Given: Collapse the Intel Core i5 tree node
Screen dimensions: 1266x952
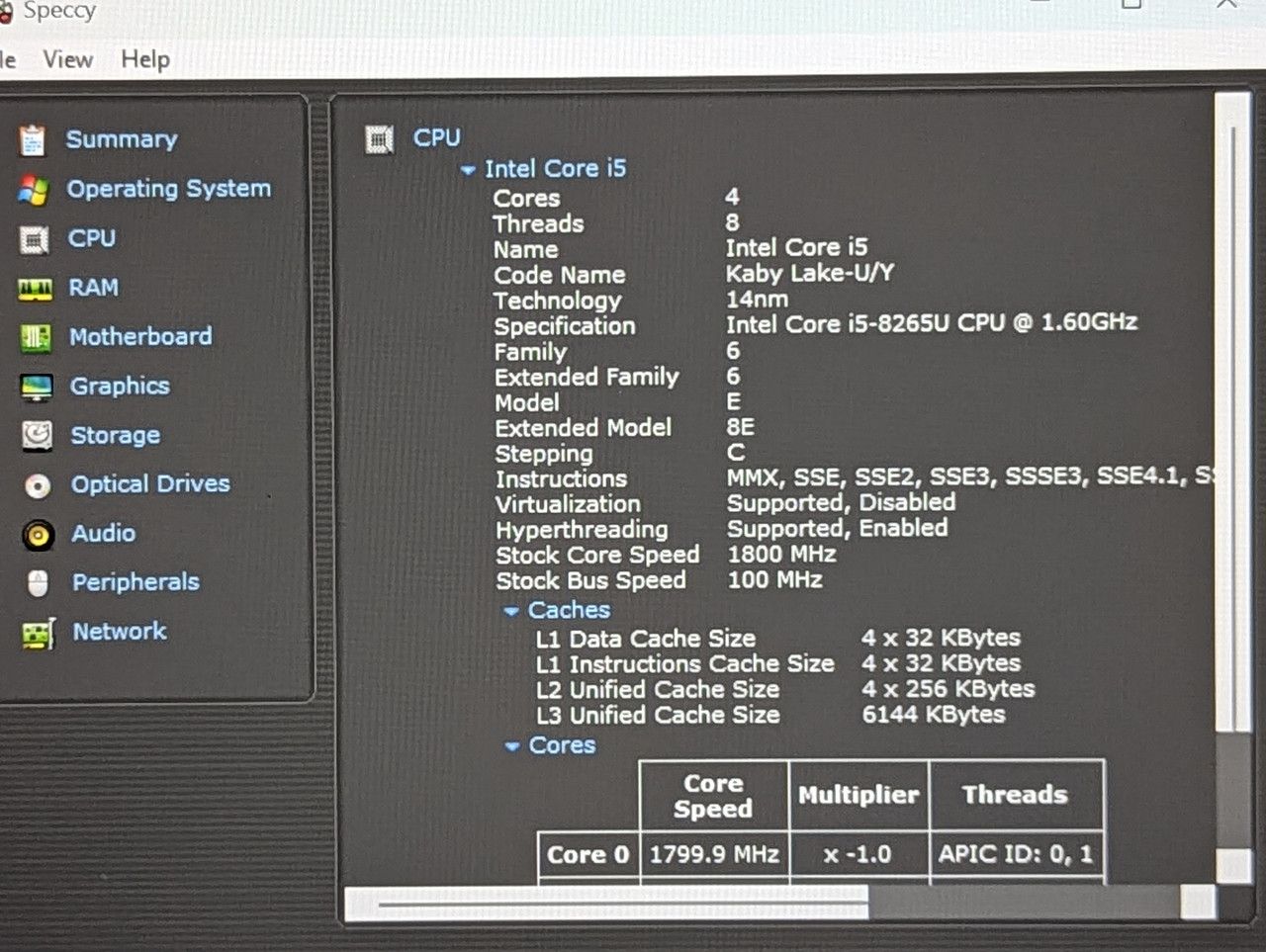Looking at the screenshot, I should coord(468,171).
